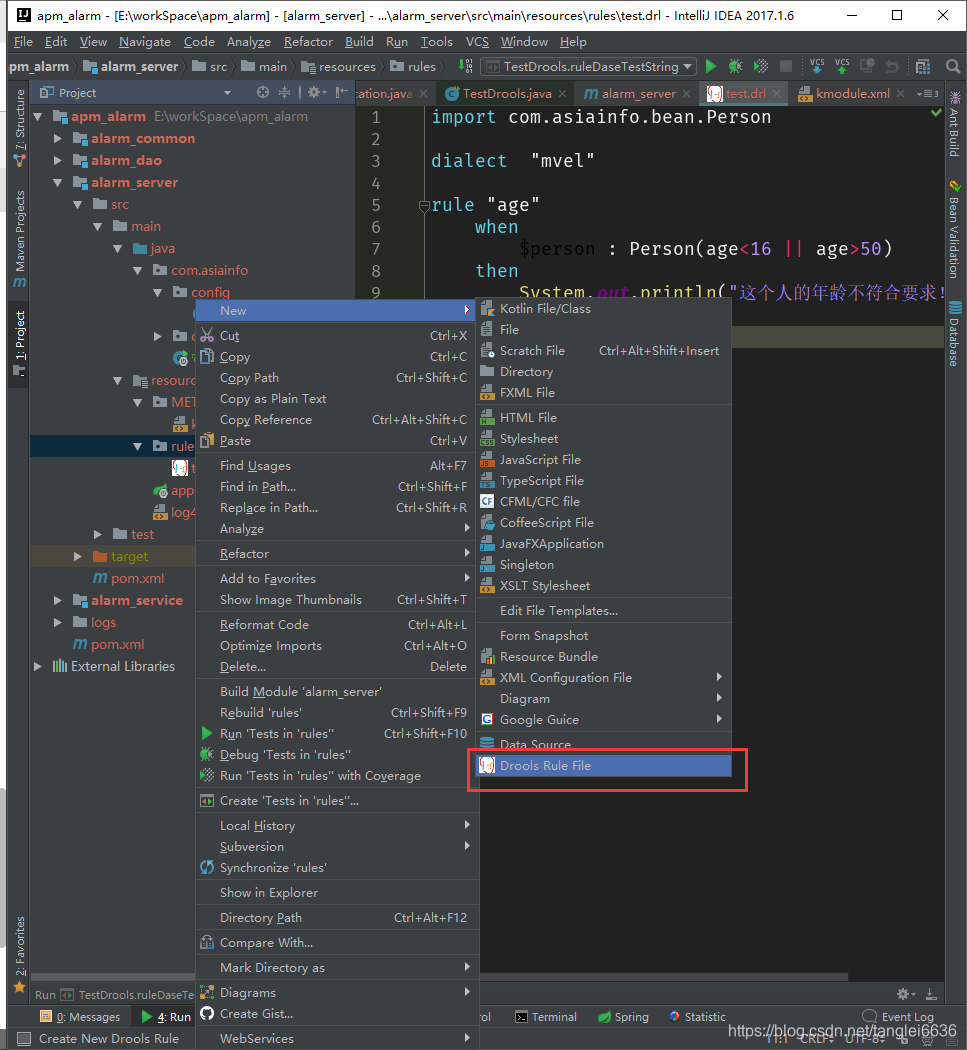Expand the alarm_dao module
967x1050 pixels.
click(58, 161)
